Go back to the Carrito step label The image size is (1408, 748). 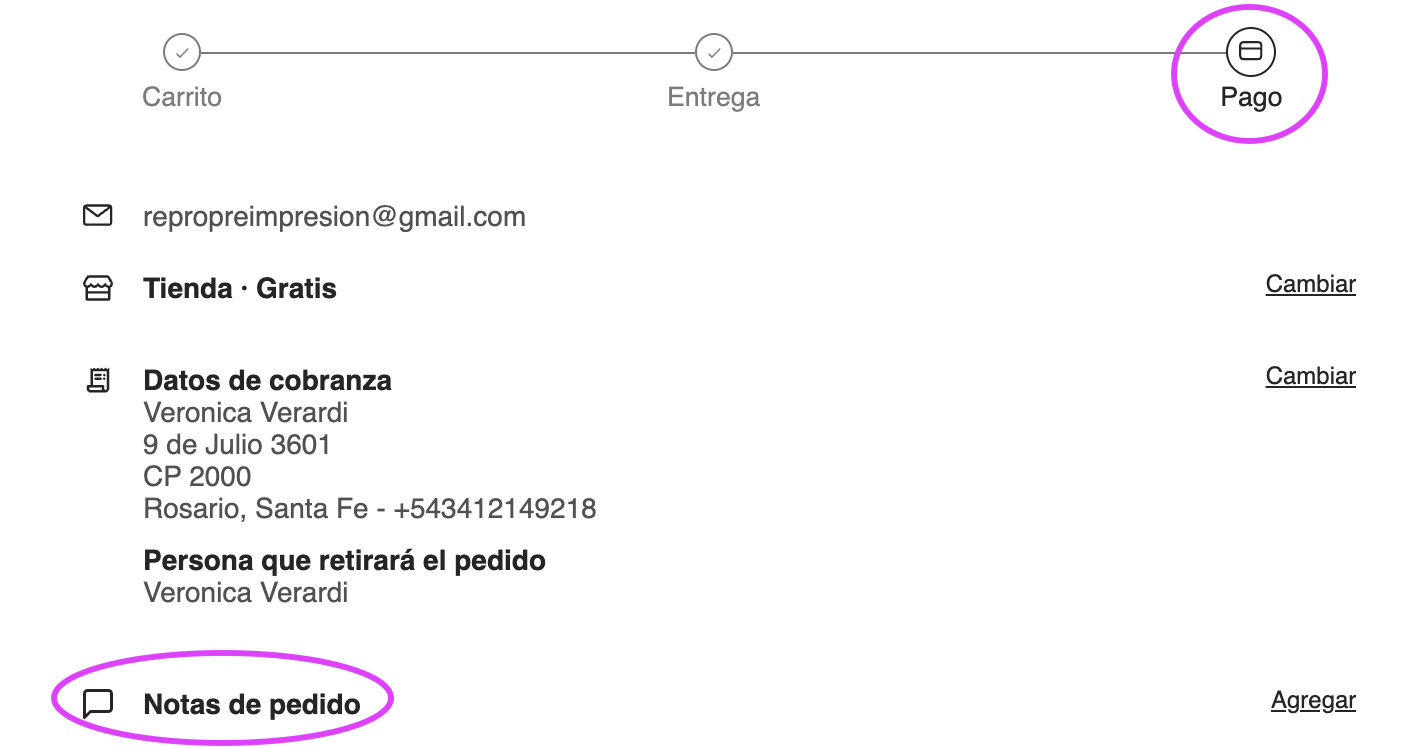(182, 97)
